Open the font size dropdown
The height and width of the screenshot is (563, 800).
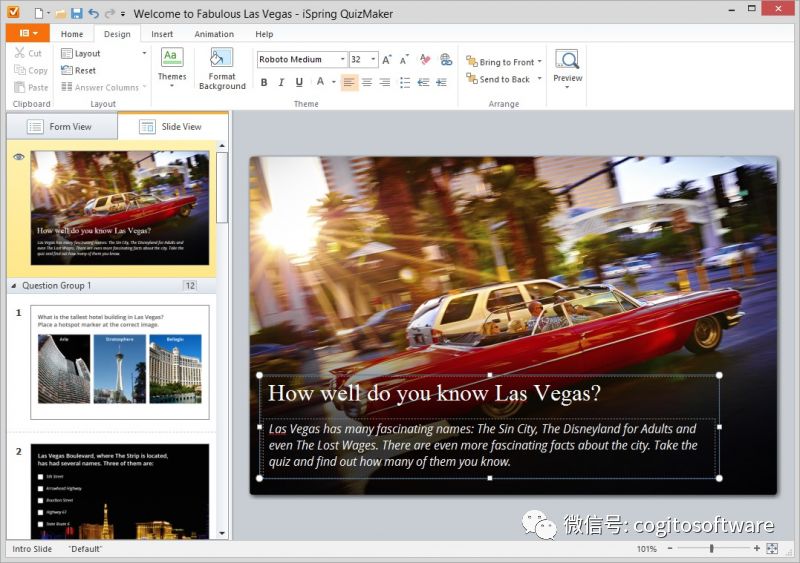pyautogui.click(x=373, y=59)
